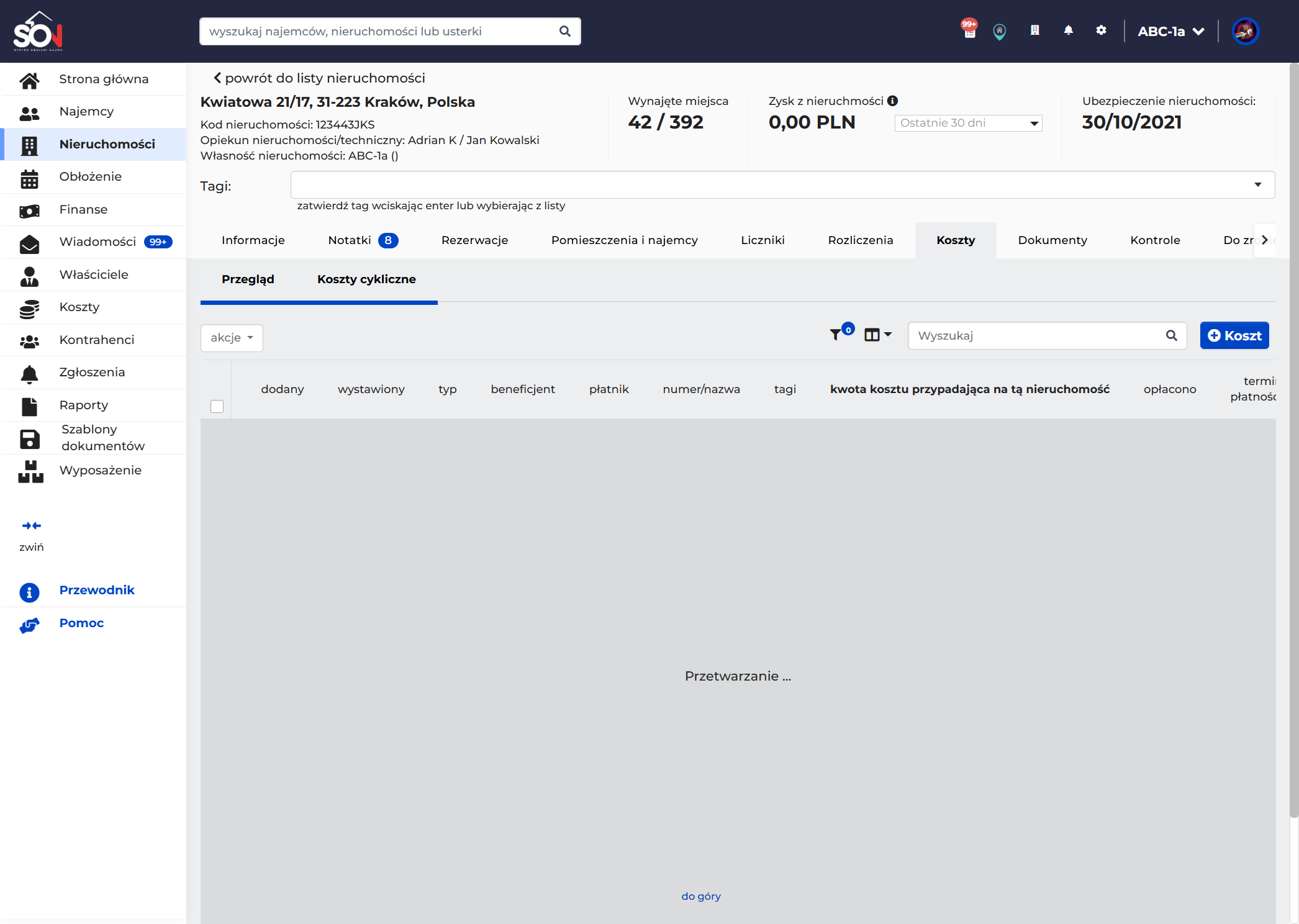The height and width of the screenshot is (924, 1299).
Task: Open the column visibility dropdown
Action: coord(877,335)
